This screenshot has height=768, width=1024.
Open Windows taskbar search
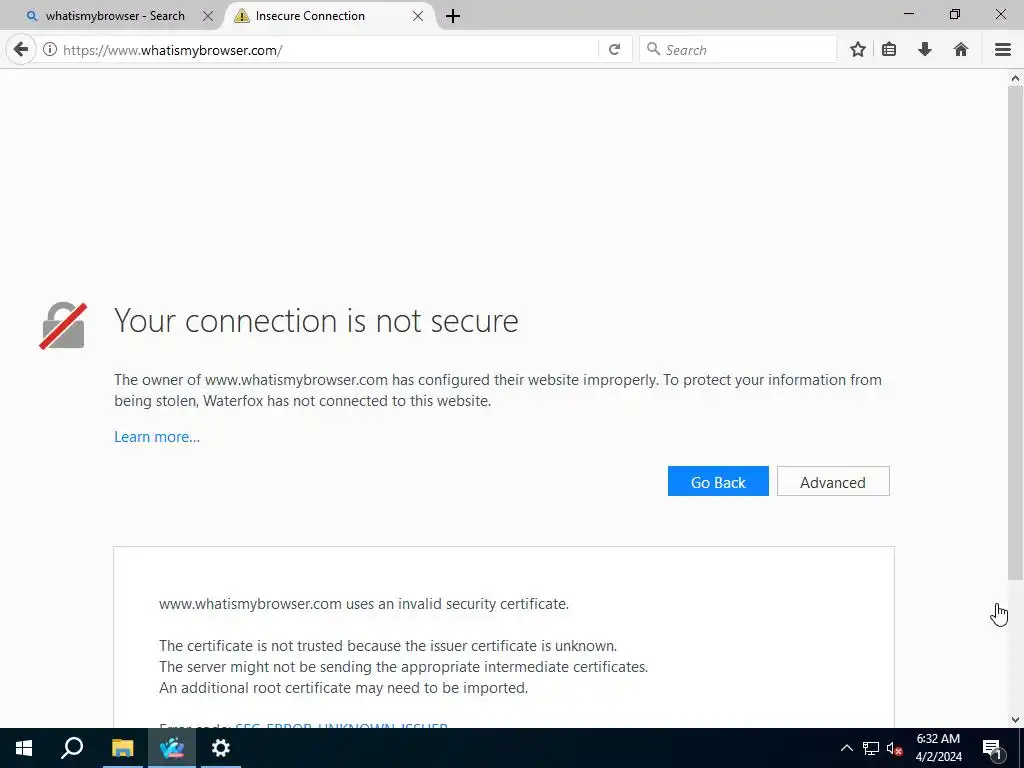(x=72, y=748)
